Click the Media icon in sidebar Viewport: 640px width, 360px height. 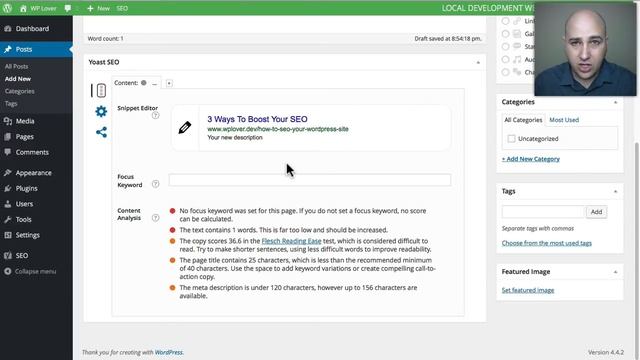(x=7, y=121)
